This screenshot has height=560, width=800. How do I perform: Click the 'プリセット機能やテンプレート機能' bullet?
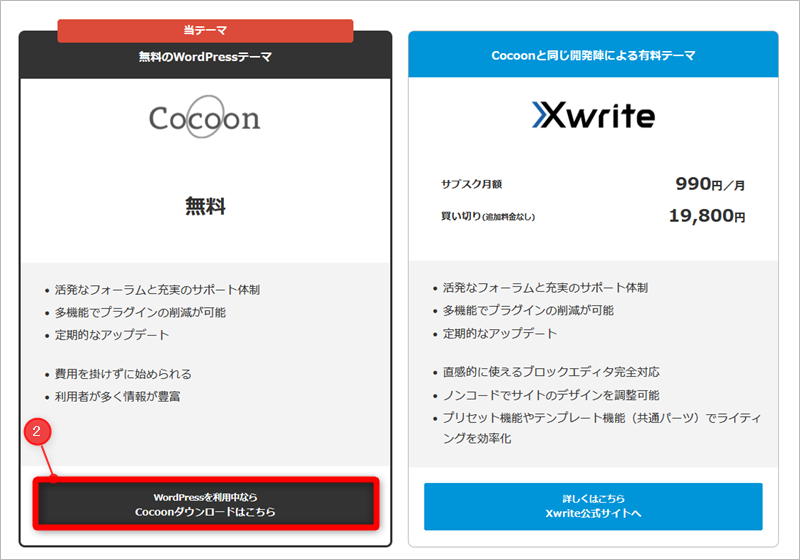point(602,428)
